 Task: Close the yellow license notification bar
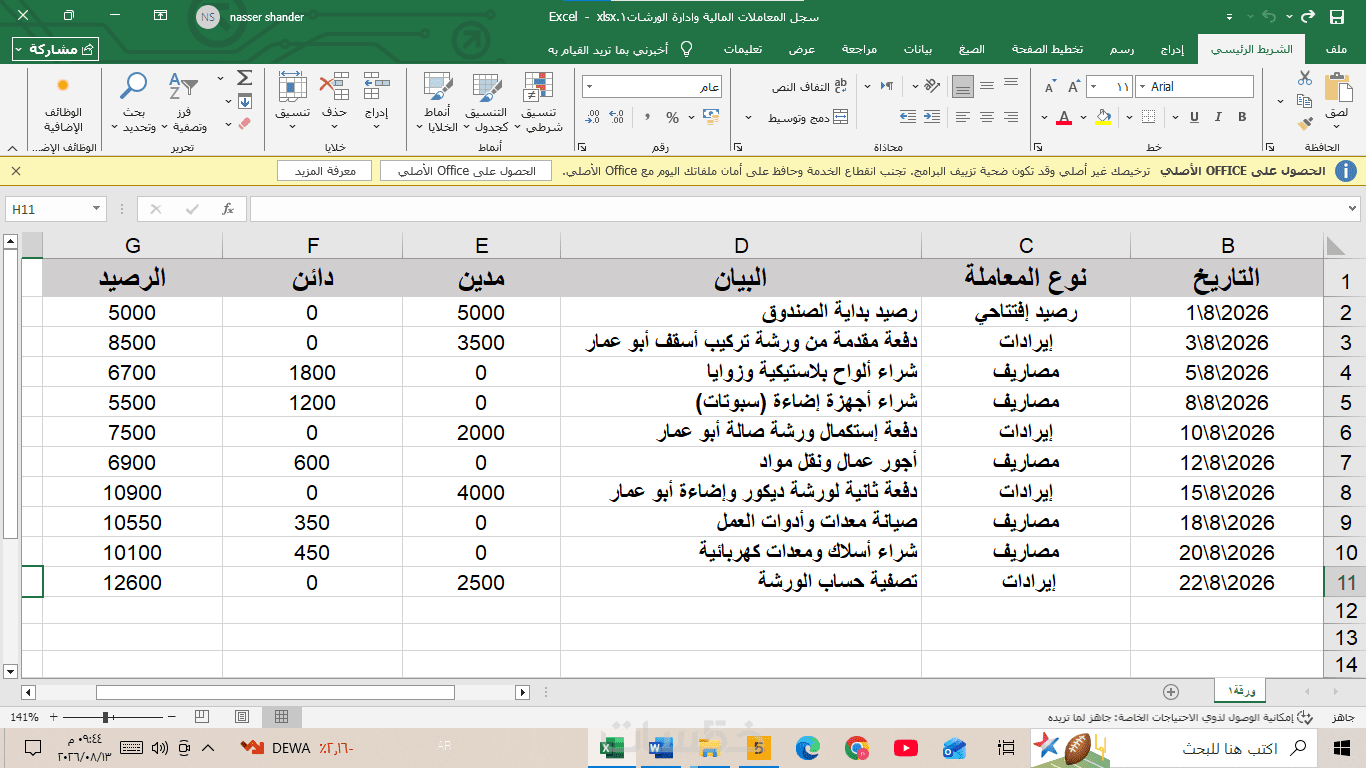tap(15, 171)
